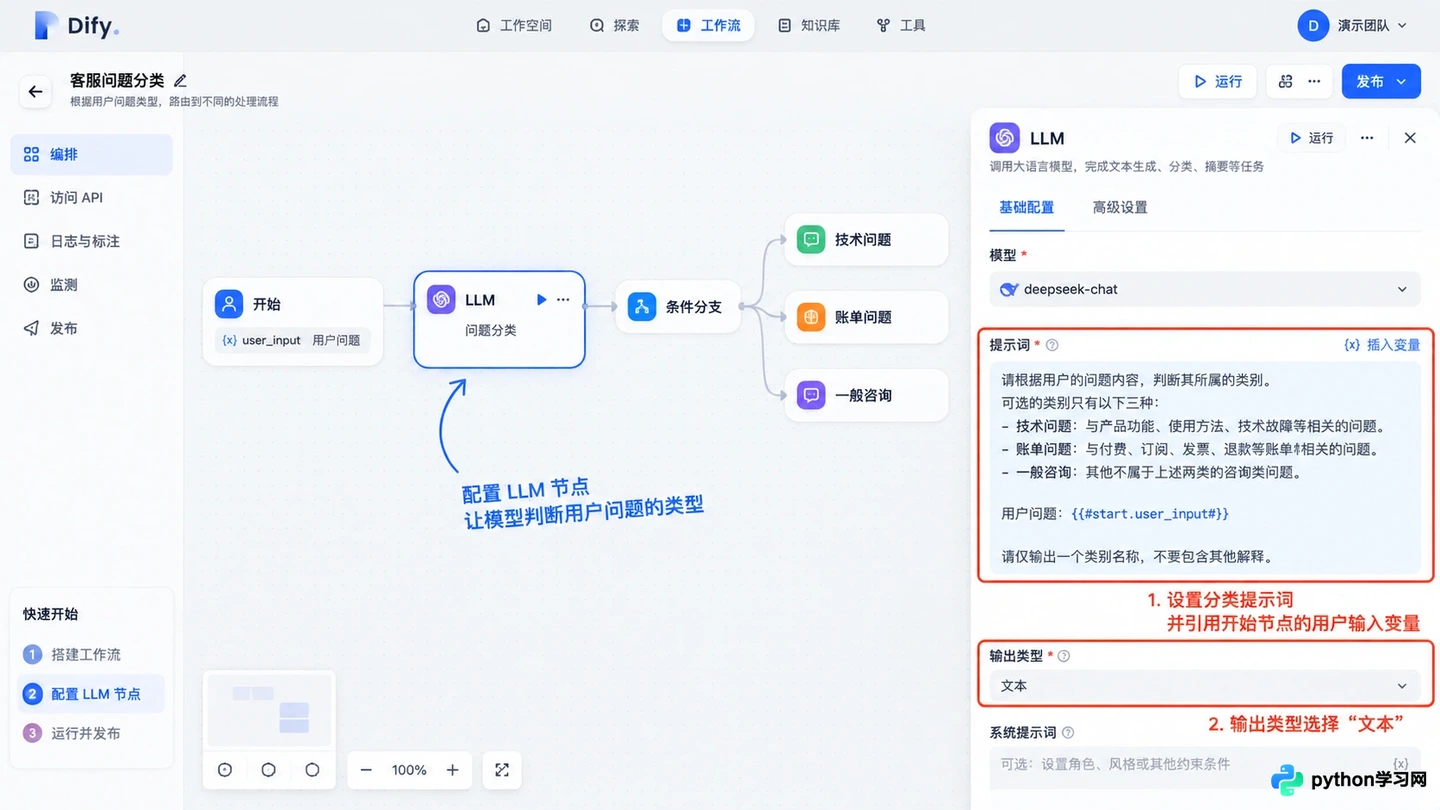Screen dimensions: 1440x810
Task: Open the LLM panel ellipsis menu
Action: (1367, 138)
